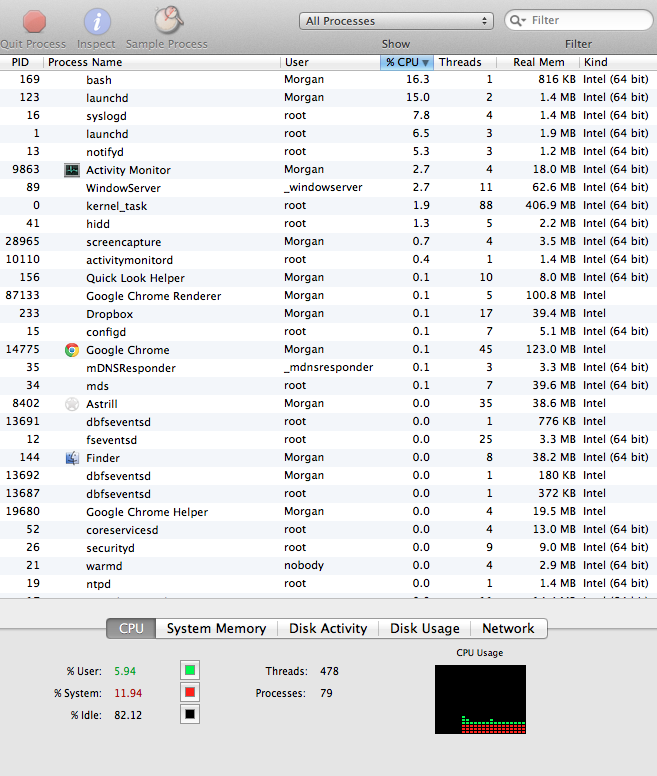Select the configd process row
This screenshot has height=776, width=657.
328,332
